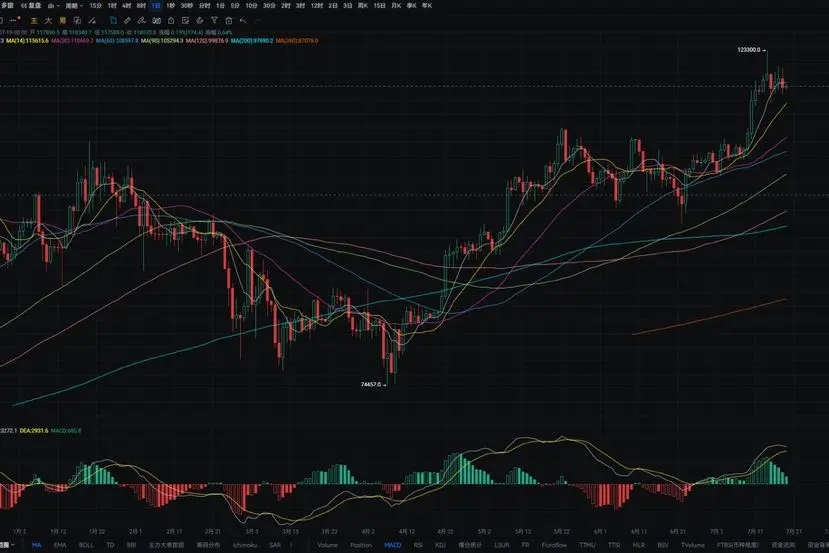
Task: Toggle the EMA indicator
Action: (60, 545)
